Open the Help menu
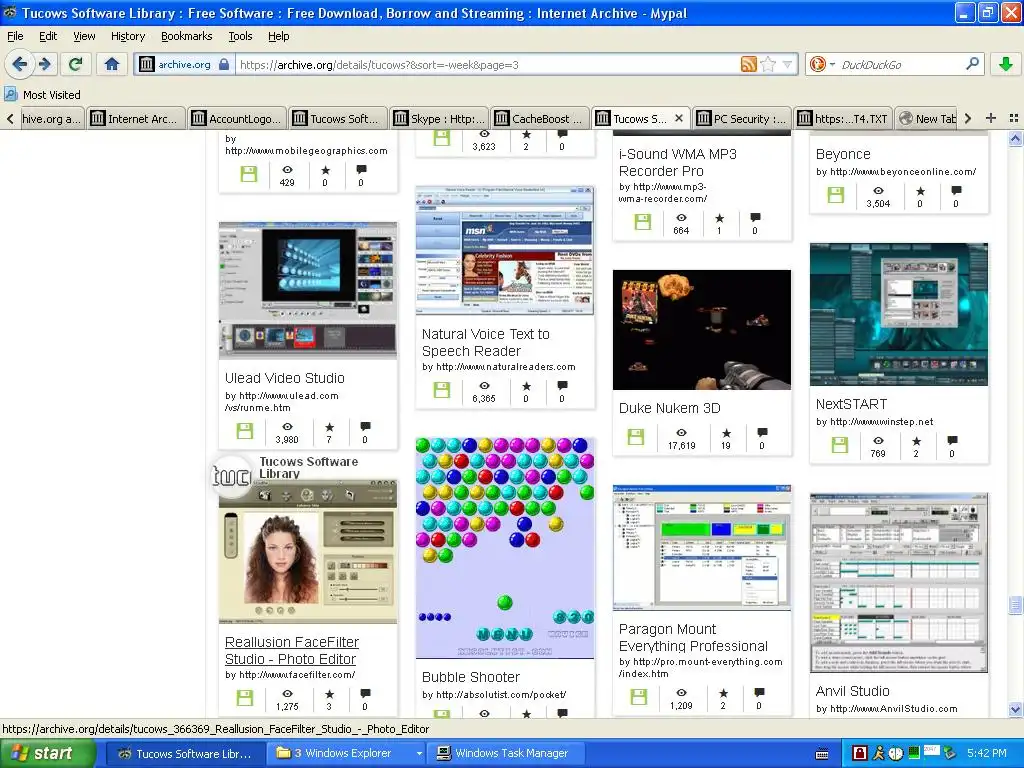 [x=278, y=36]
